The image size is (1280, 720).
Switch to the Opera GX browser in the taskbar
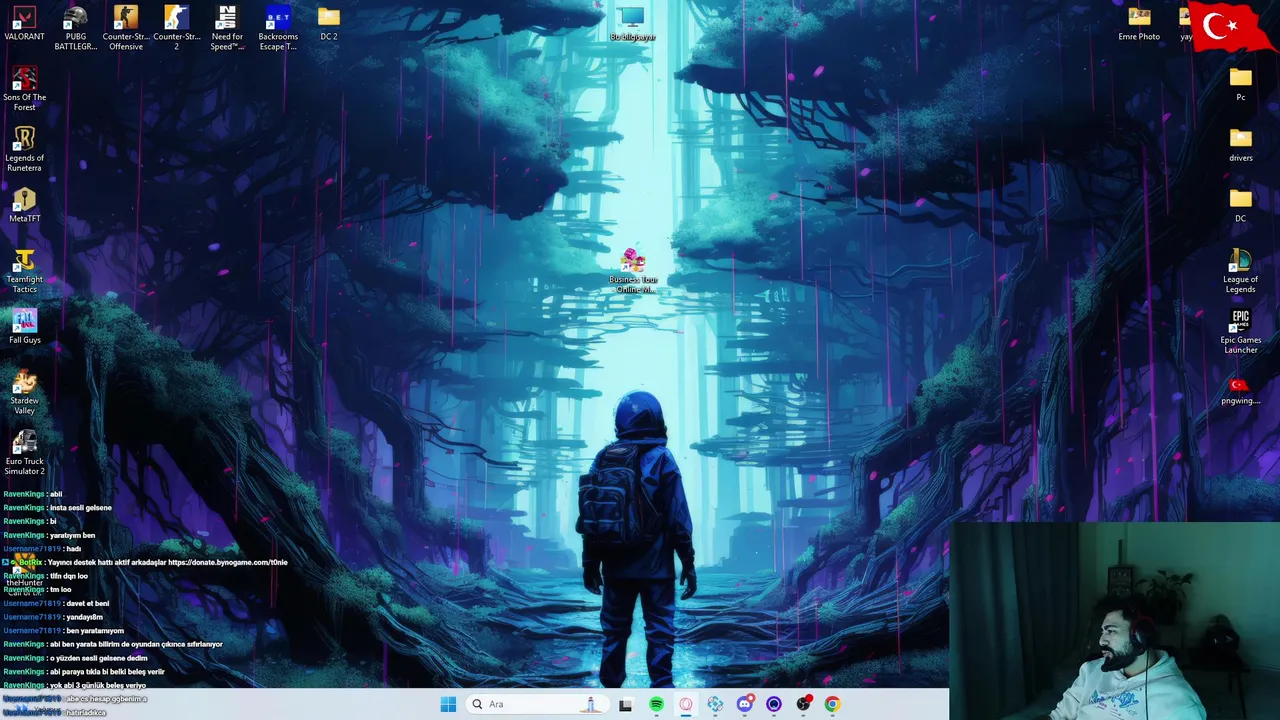tap(686, 704)
